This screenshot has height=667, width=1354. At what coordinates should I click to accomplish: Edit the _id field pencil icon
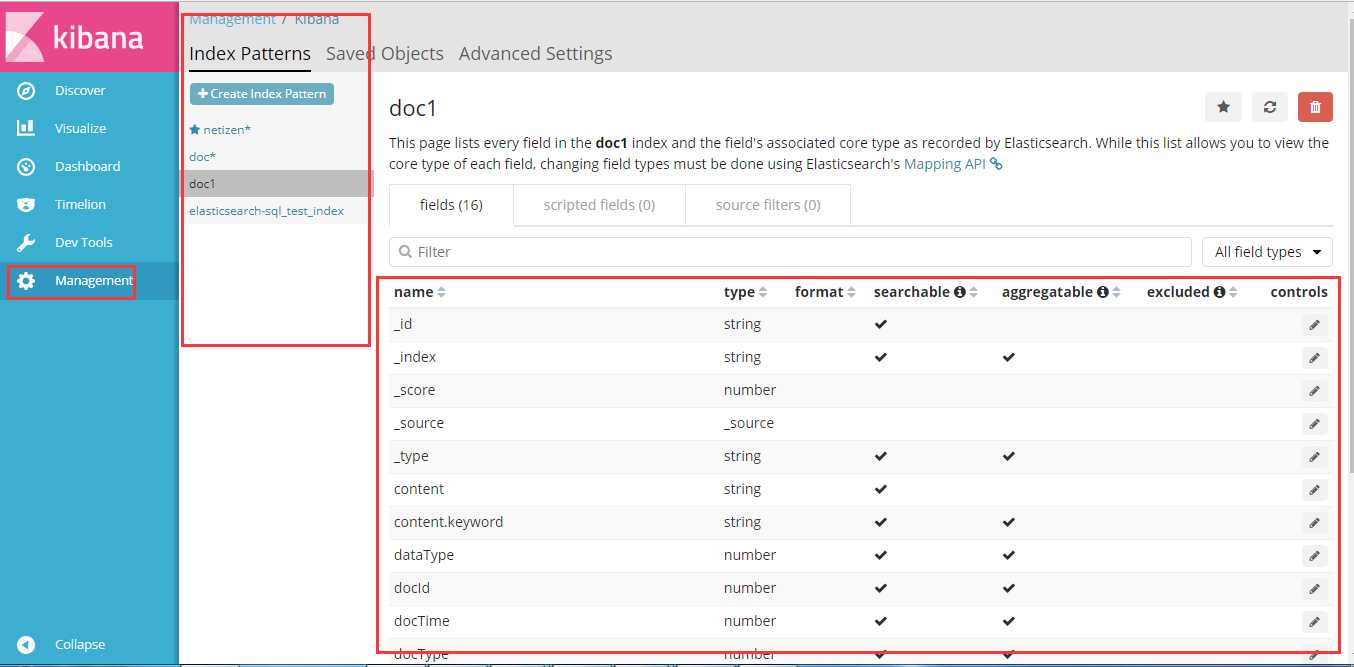click(x=1315, y=324)
